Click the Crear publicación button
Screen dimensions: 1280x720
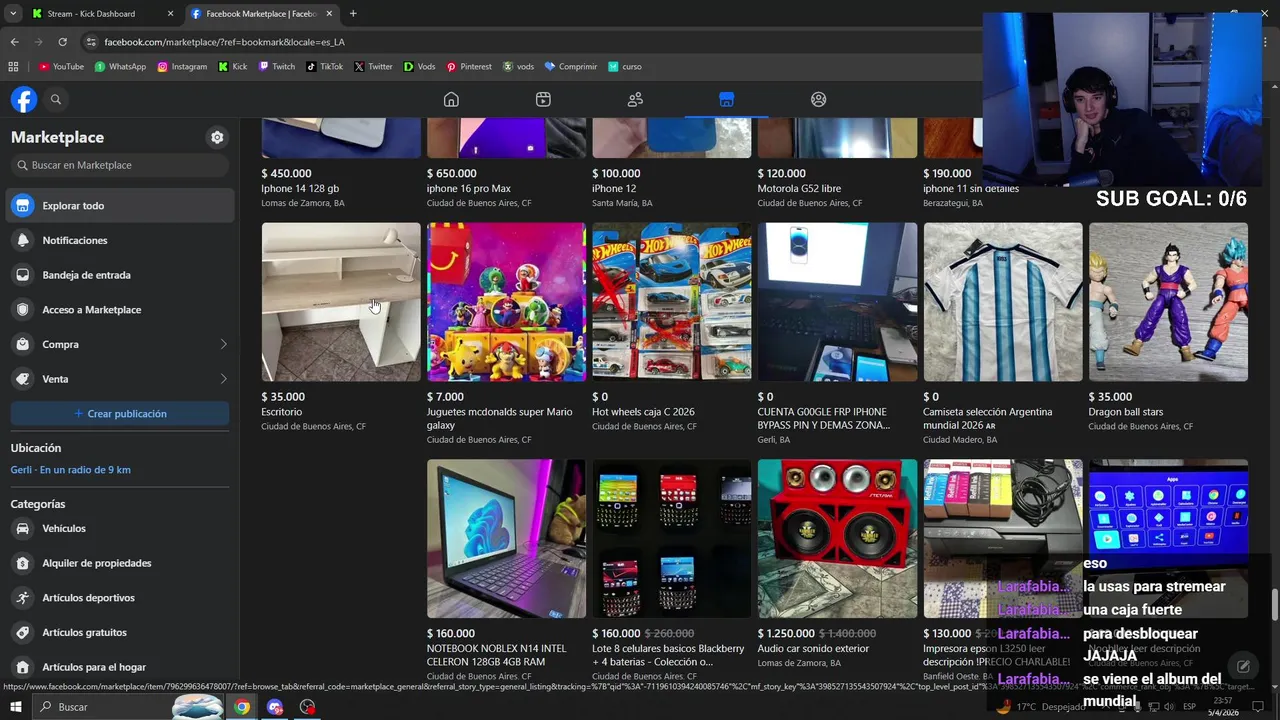coord(120,413)
